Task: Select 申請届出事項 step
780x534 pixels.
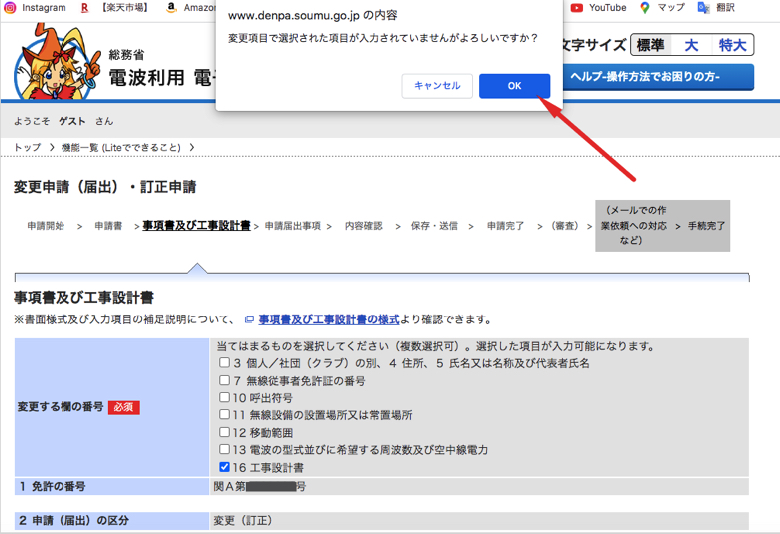Action: (x=292, y=226)
